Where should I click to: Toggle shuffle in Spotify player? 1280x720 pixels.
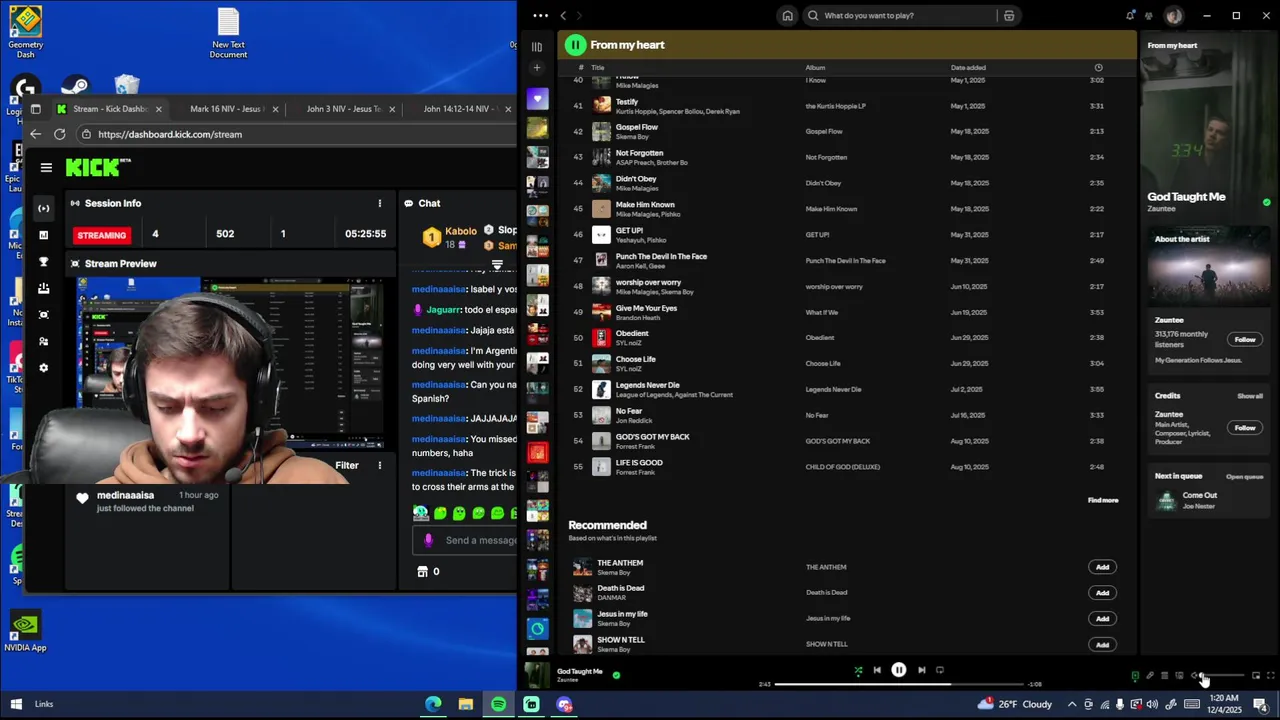pyautogui.click(x=858, y=670)
